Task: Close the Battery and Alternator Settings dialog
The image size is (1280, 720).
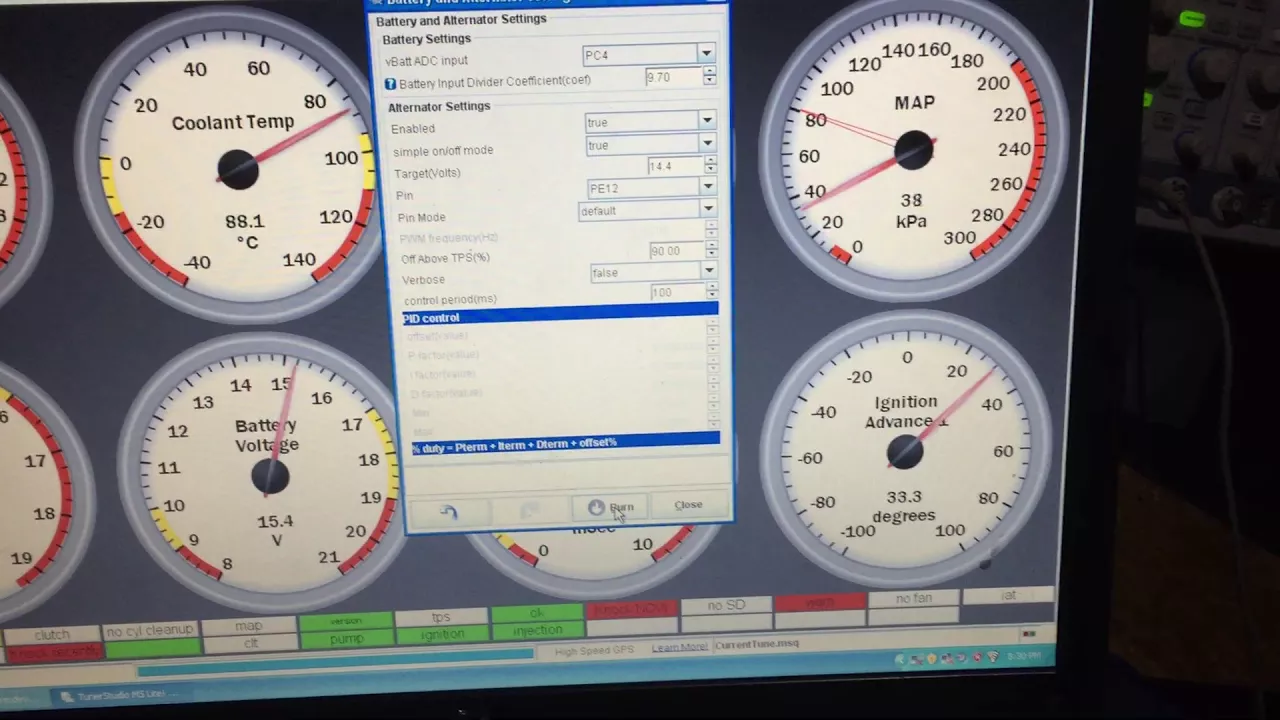Action: coord(688,505)
